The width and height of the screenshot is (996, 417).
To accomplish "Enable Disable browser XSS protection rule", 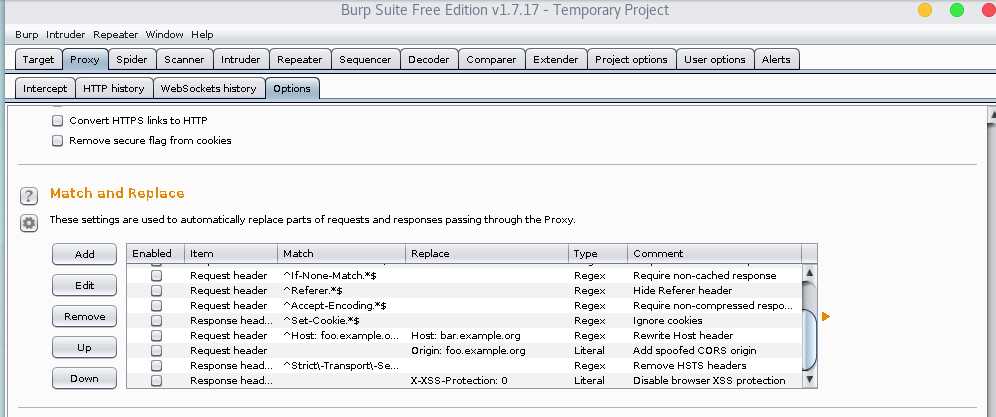I will [x=156, y=380].
